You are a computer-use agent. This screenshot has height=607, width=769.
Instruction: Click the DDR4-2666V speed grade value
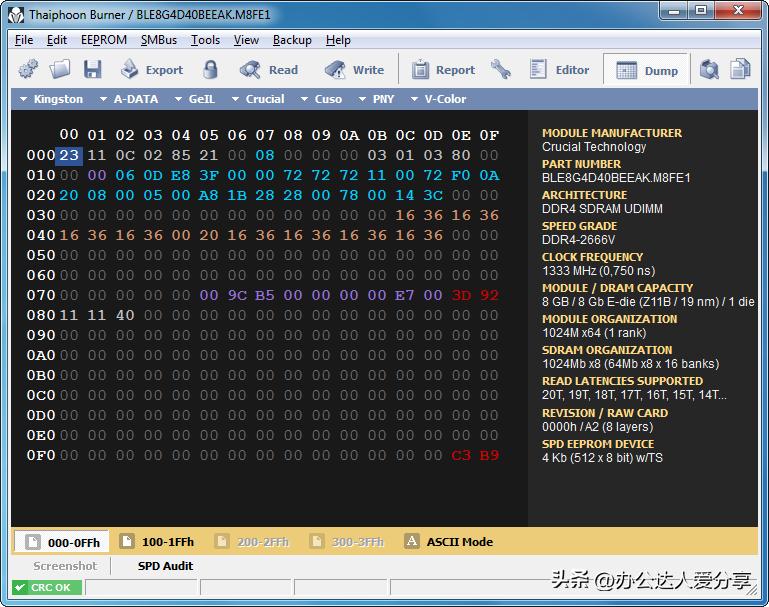coord(578,240)
